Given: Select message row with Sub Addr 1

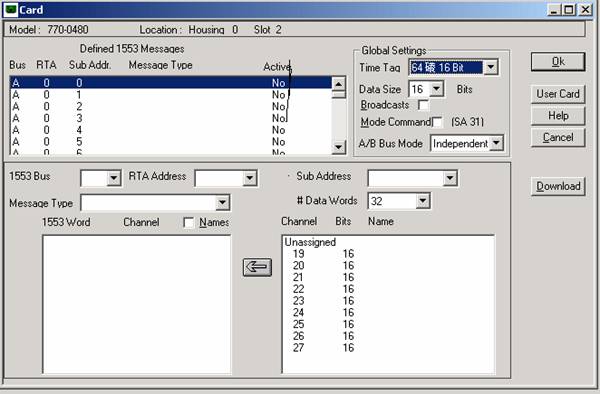Looking at the screenshot, I should pyautogui.click(x=171, y=94).
